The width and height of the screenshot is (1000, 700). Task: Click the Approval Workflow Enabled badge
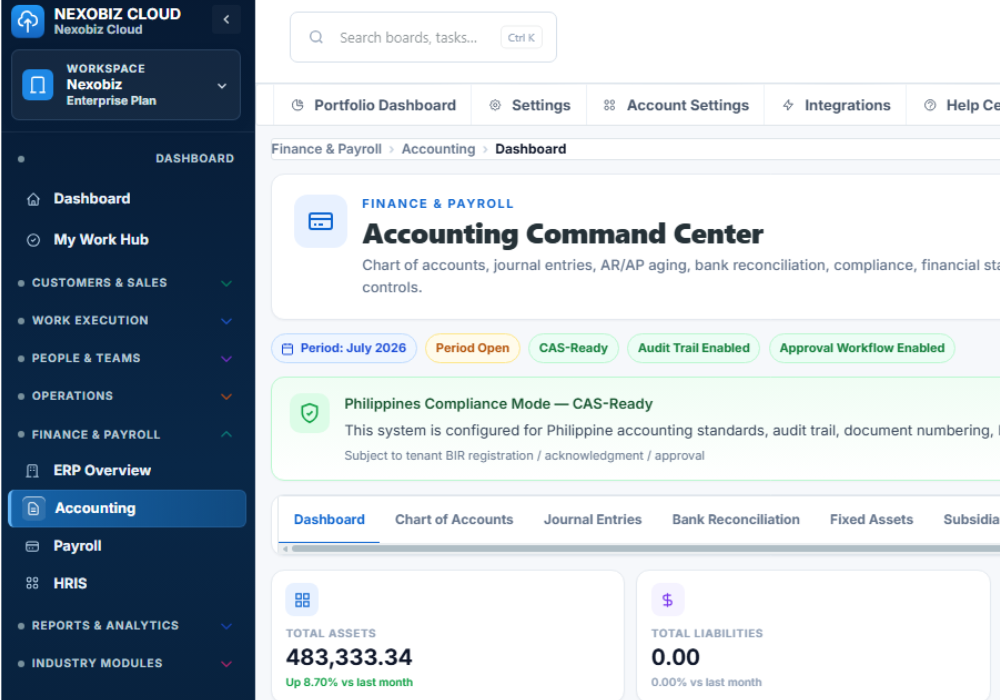(x=862, y=348)
